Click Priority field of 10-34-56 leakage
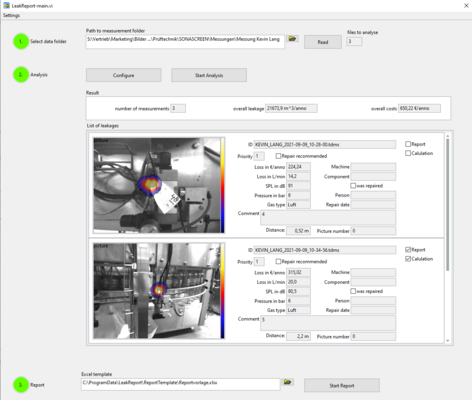Screen dimensions: 472x400 click(259, 262)
